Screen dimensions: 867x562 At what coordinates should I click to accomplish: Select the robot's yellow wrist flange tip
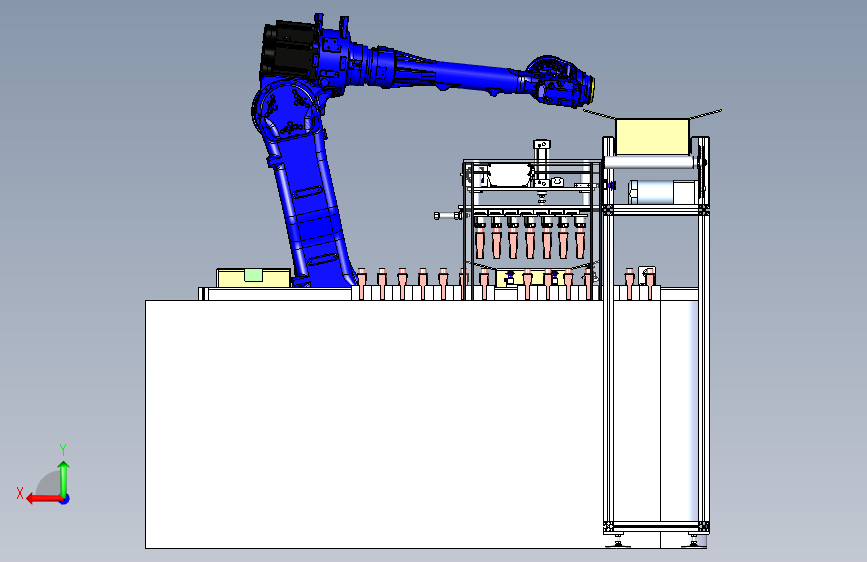[592, 90]
